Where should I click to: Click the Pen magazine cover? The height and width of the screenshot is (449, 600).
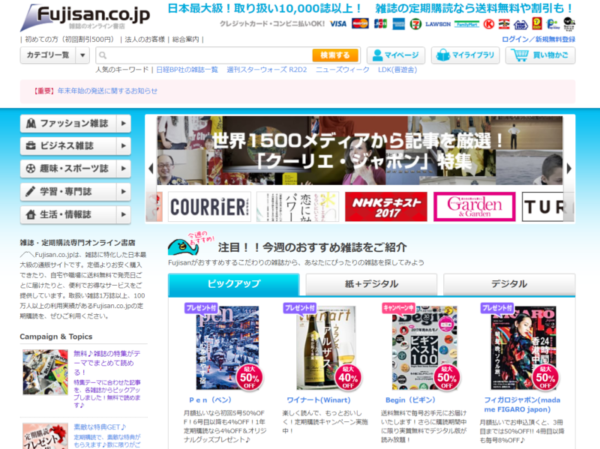(x=228, y=348)
